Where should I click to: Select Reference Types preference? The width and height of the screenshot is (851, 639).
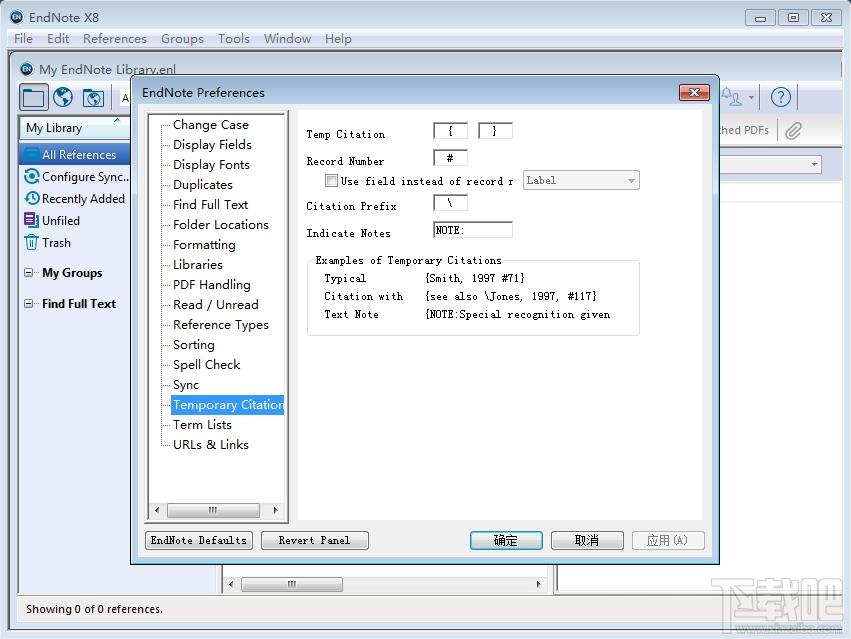point(220,325)
